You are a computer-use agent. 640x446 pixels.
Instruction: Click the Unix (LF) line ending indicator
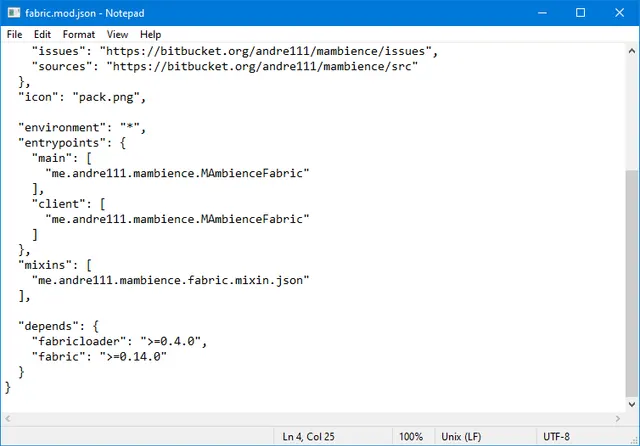pos(461,437)
